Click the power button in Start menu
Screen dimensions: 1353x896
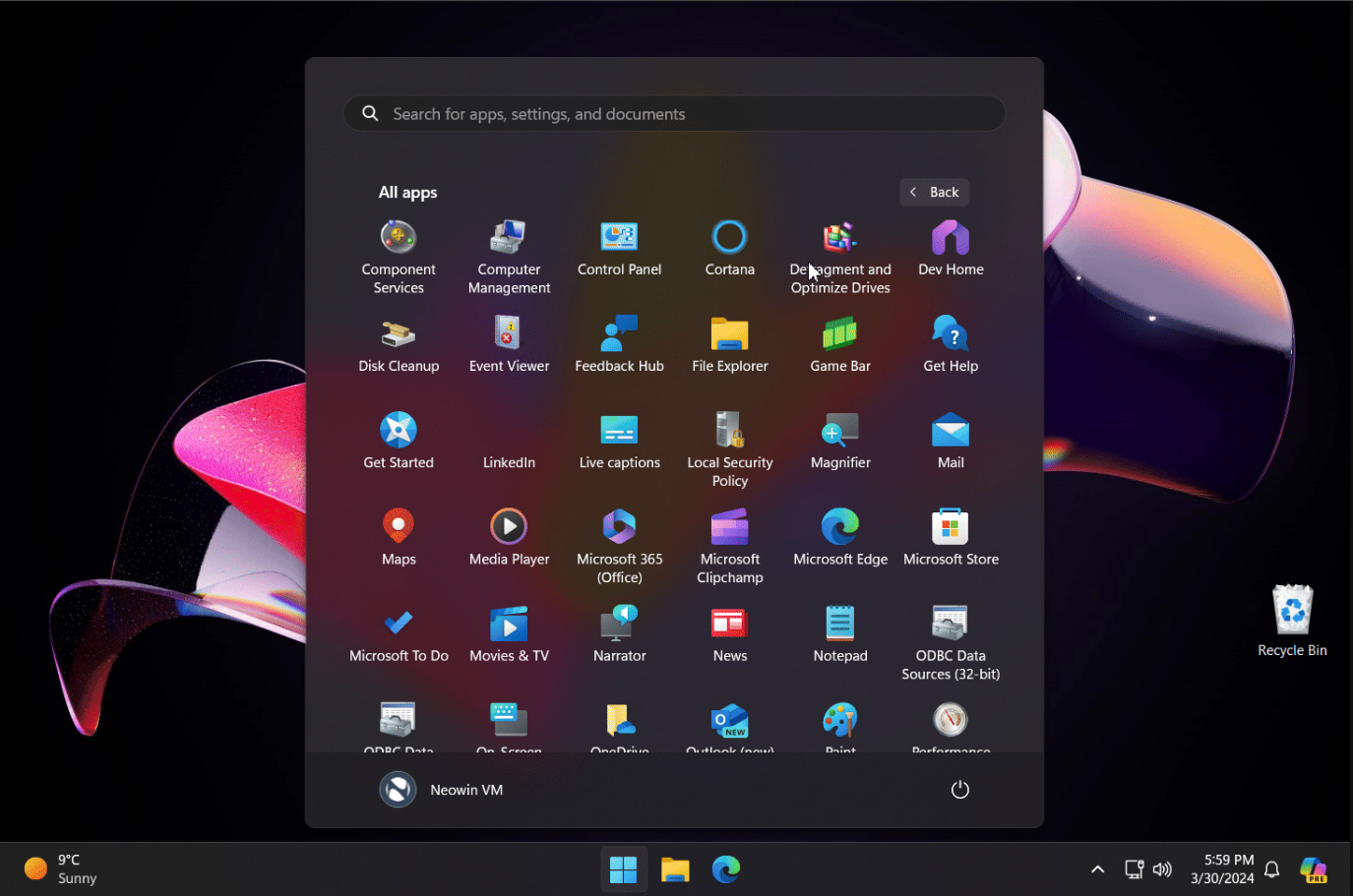[959, 790]
